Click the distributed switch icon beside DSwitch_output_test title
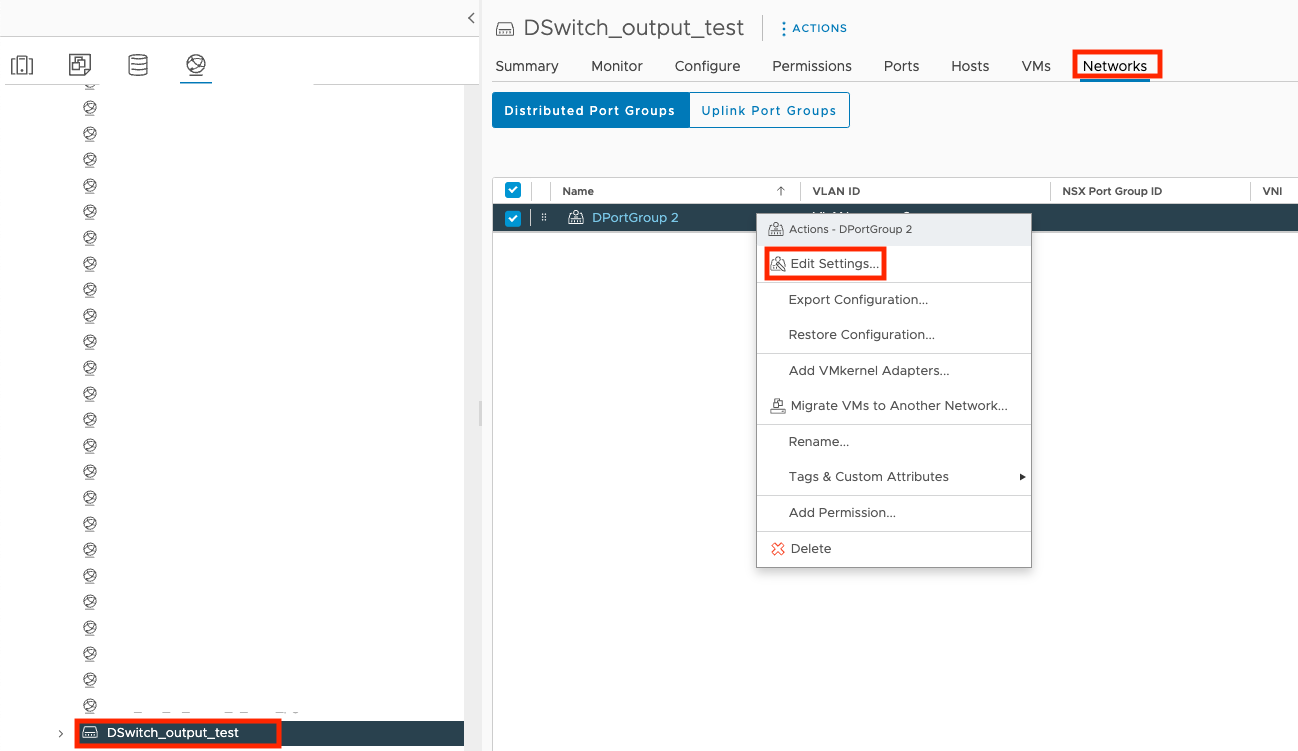The height and width of the screenshot is (751, 1298). tap(505, 28)
